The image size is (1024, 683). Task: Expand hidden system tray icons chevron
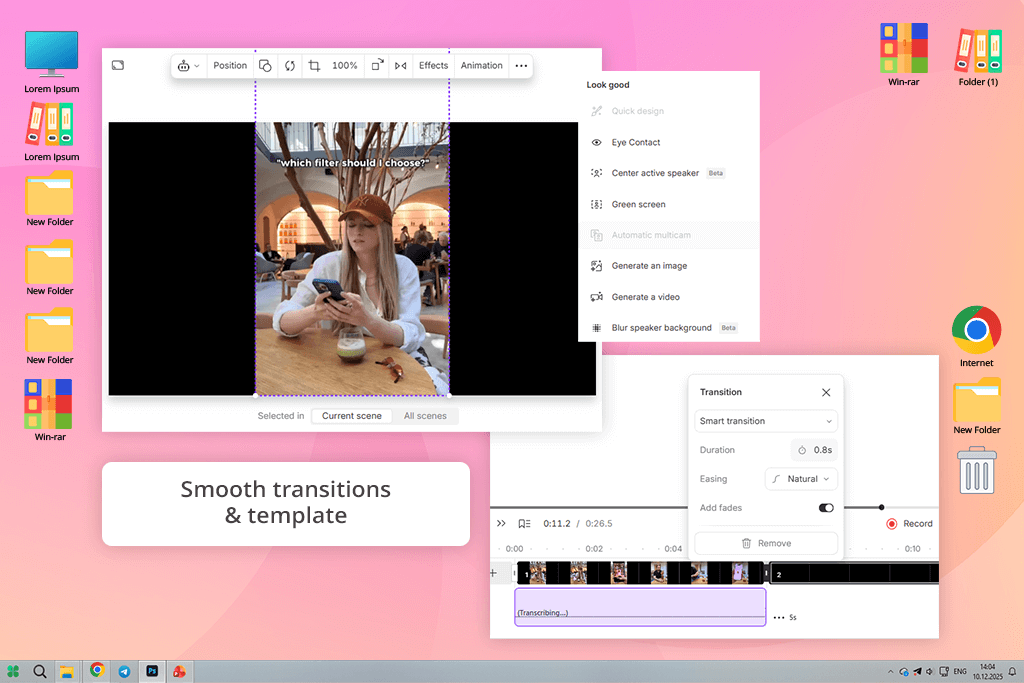point(890,671)
